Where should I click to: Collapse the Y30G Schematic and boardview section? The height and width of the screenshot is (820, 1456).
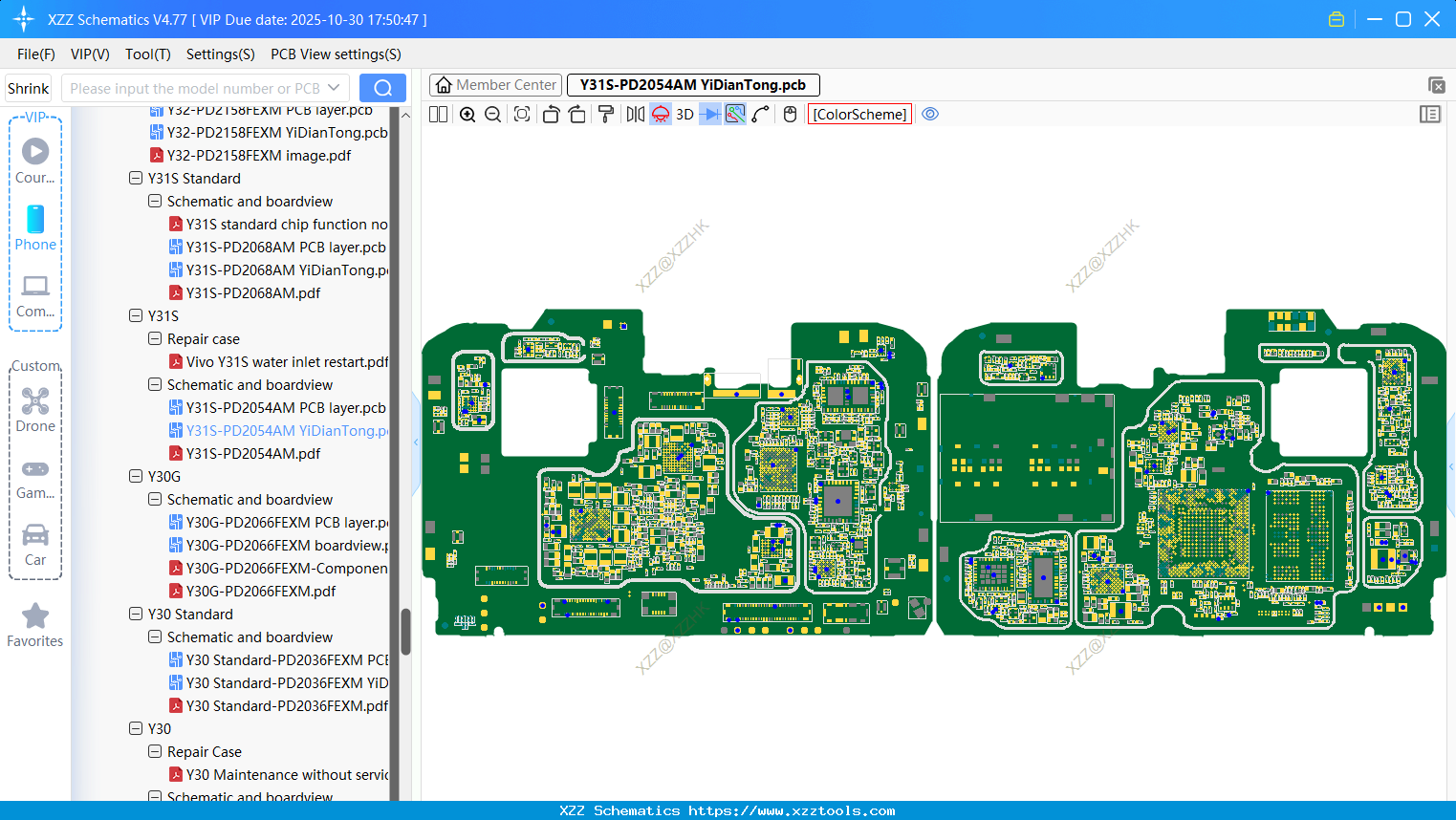154,499
